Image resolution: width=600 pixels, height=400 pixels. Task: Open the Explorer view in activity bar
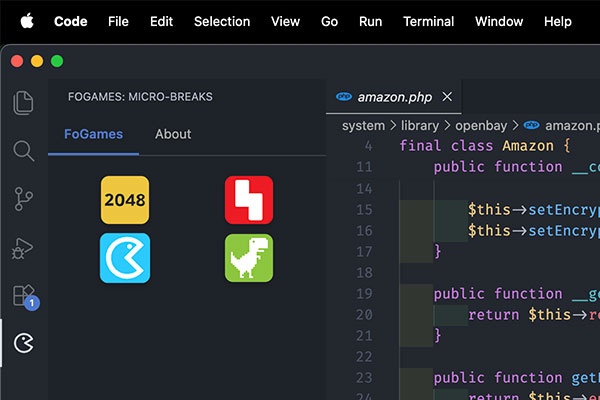point(24,102)
